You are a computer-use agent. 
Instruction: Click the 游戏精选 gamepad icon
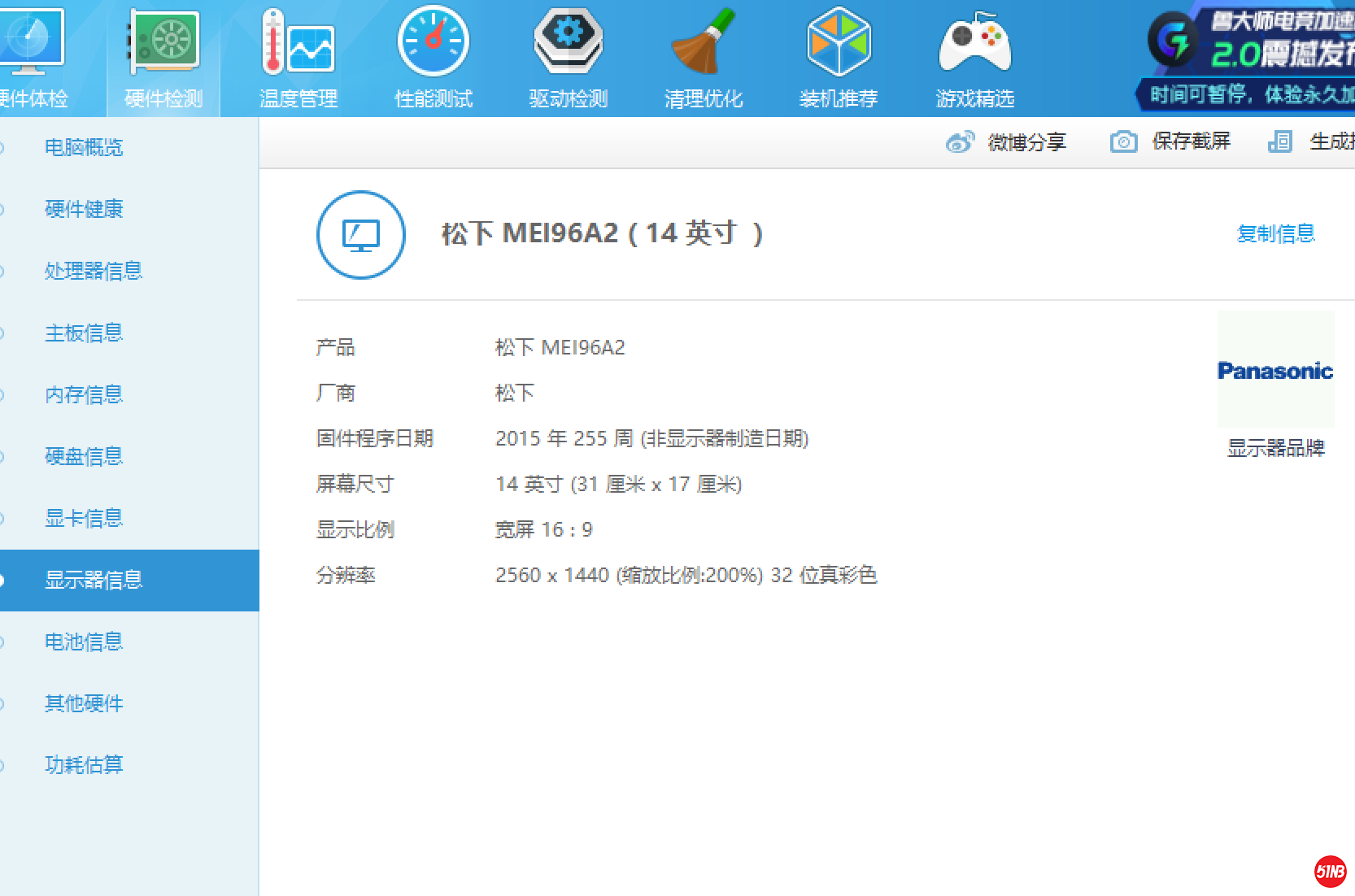(974, 42)
